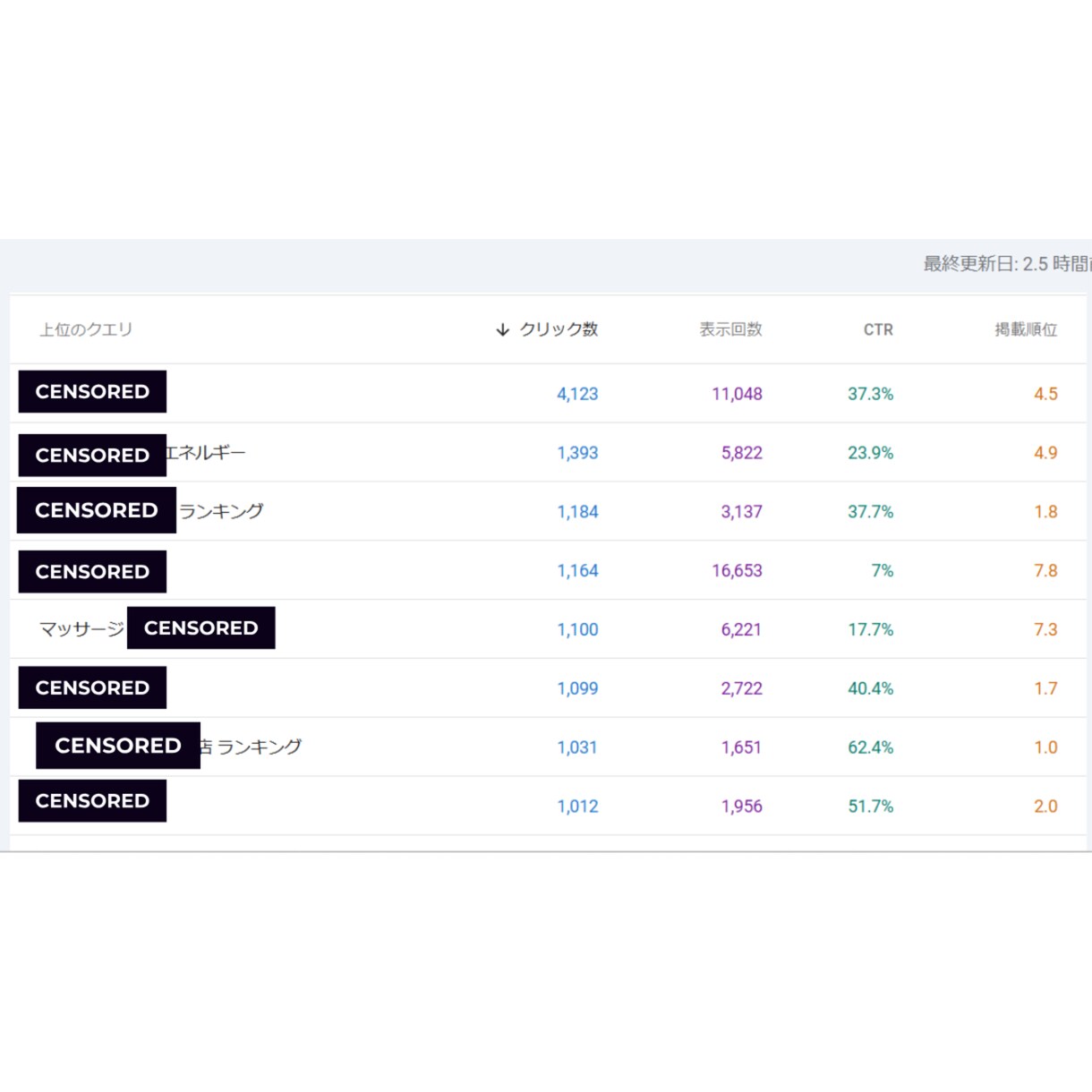The width and height of the screenshot is (1092, 1092).
Task: Click the CTR value 37.3%
Action: pyautogui.click(x=870, y=394)
